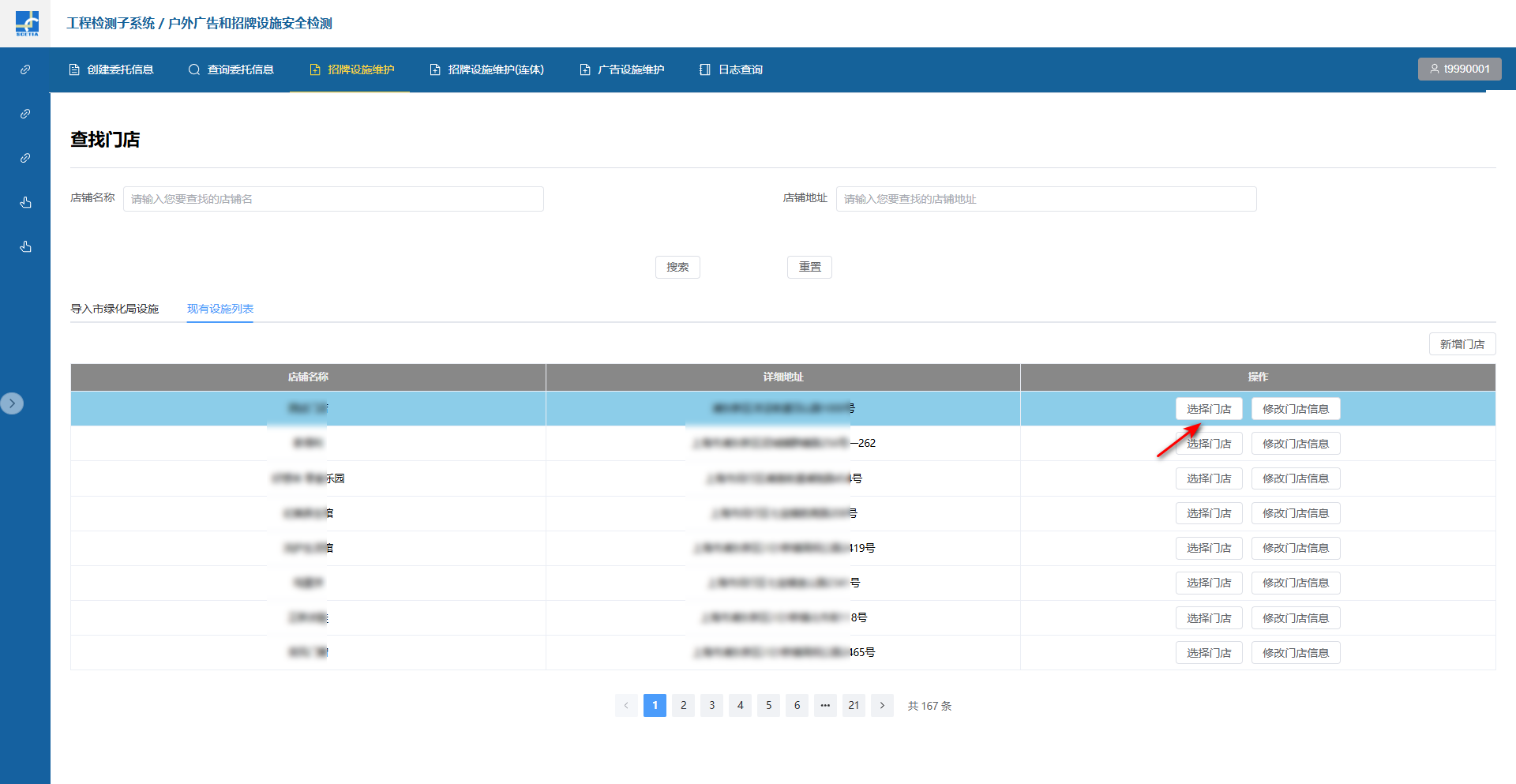Click the ellipsis to jump more pages
1516x784 pixels.
pos(825,705)
